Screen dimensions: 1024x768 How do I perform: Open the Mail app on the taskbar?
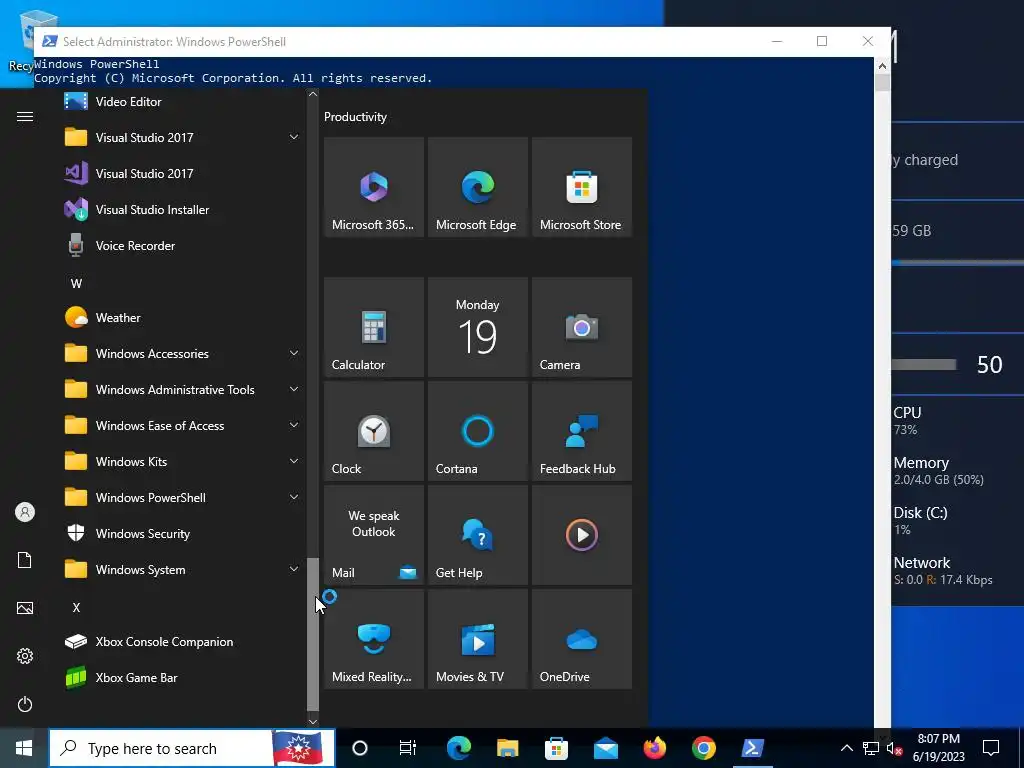click(606, 748)
